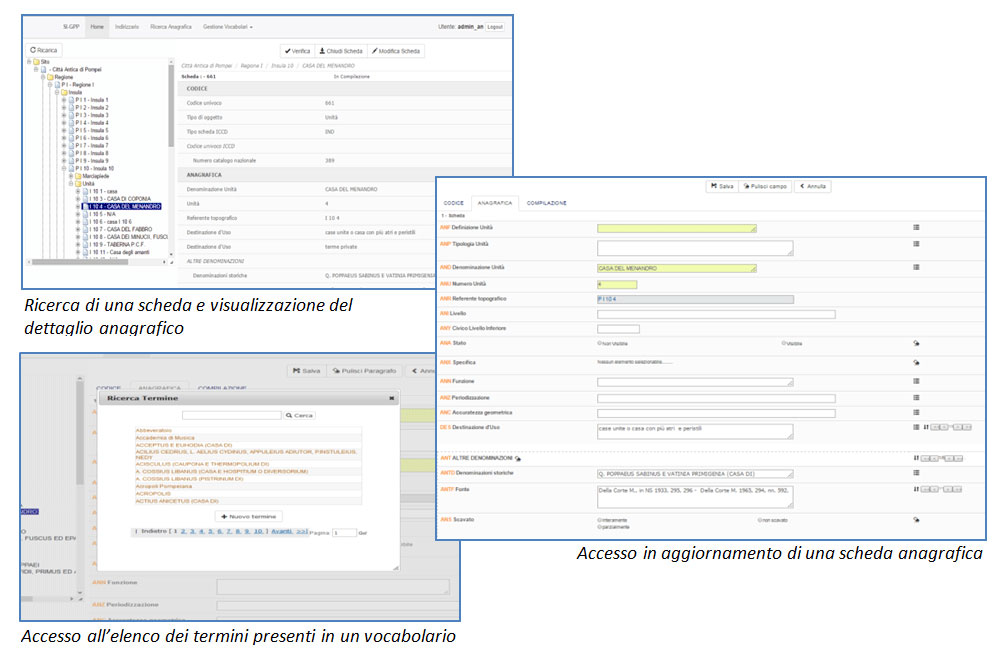1002x662 pixels.
Task: Click the Modifica Scheda button
Action: pyautogui.click(x=395, y=51)
